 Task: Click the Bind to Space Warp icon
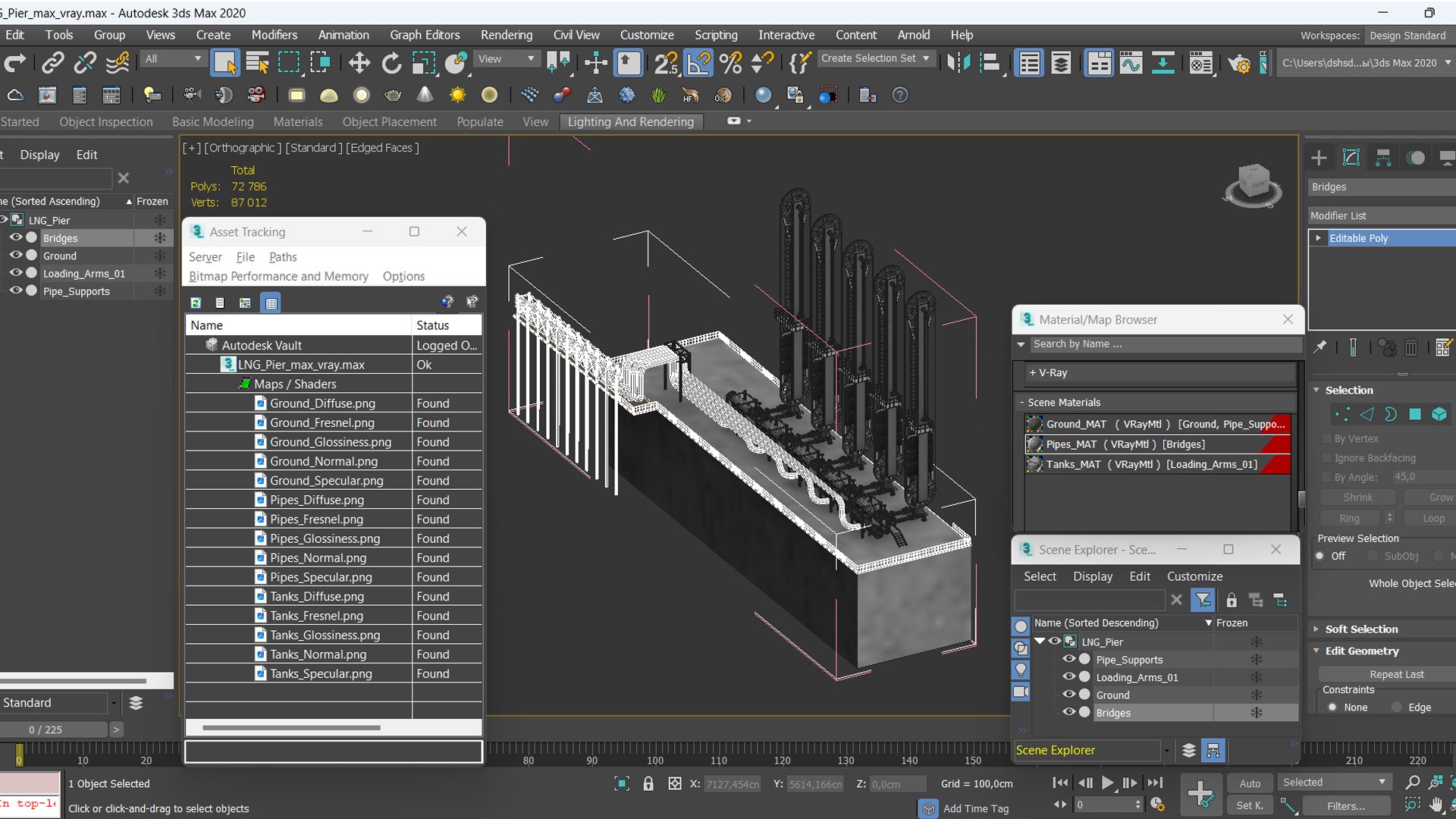(117, 63)
